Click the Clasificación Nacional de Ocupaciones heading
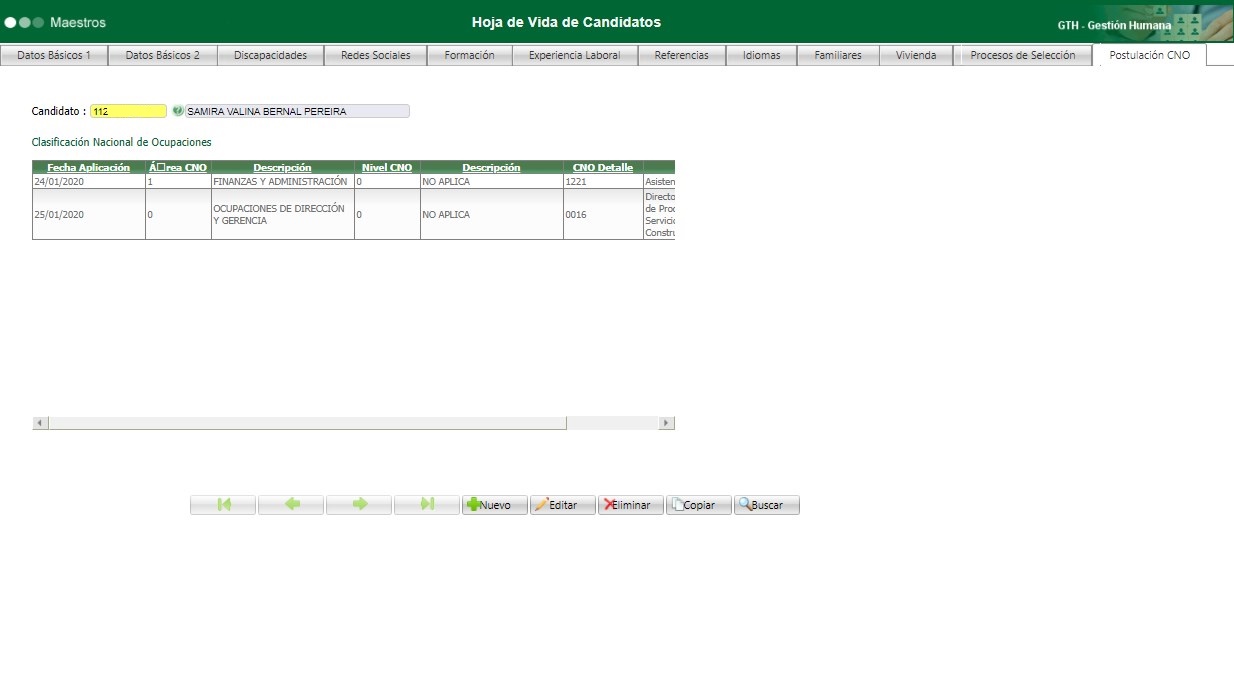This screenshot has width=1234, height=698. pyautogui.click(x=122, y=142)
